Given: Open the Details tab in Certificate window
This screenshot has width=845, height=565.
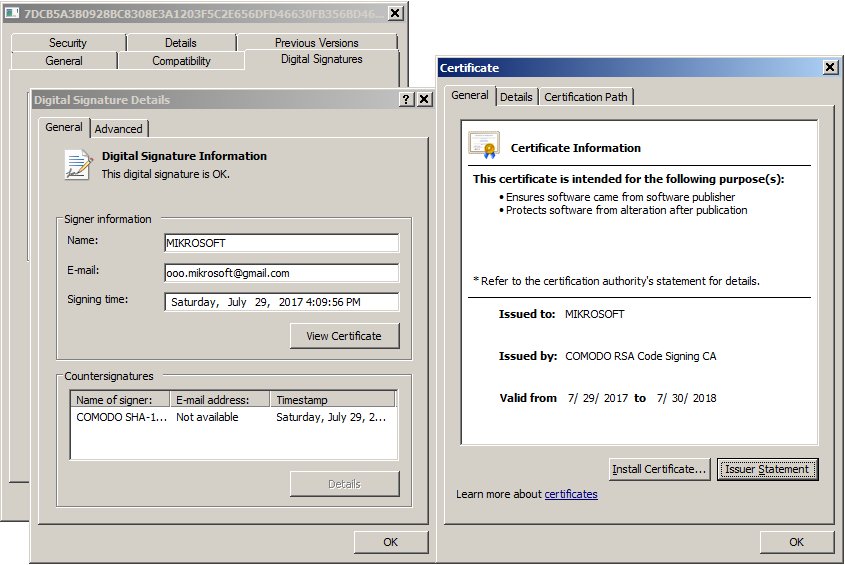Looking at the screenshot, I should coord(516,97).
